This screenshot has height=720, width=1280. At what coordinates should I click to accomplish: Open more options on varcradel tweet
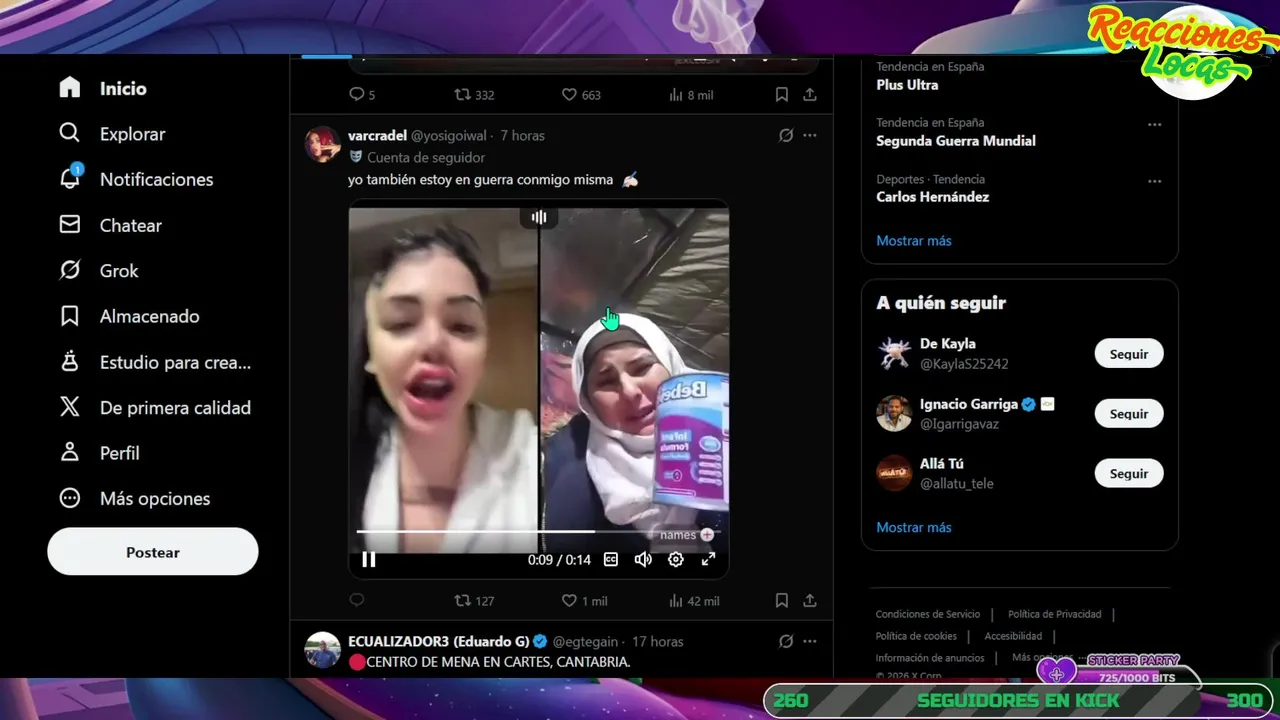(810, 135)
